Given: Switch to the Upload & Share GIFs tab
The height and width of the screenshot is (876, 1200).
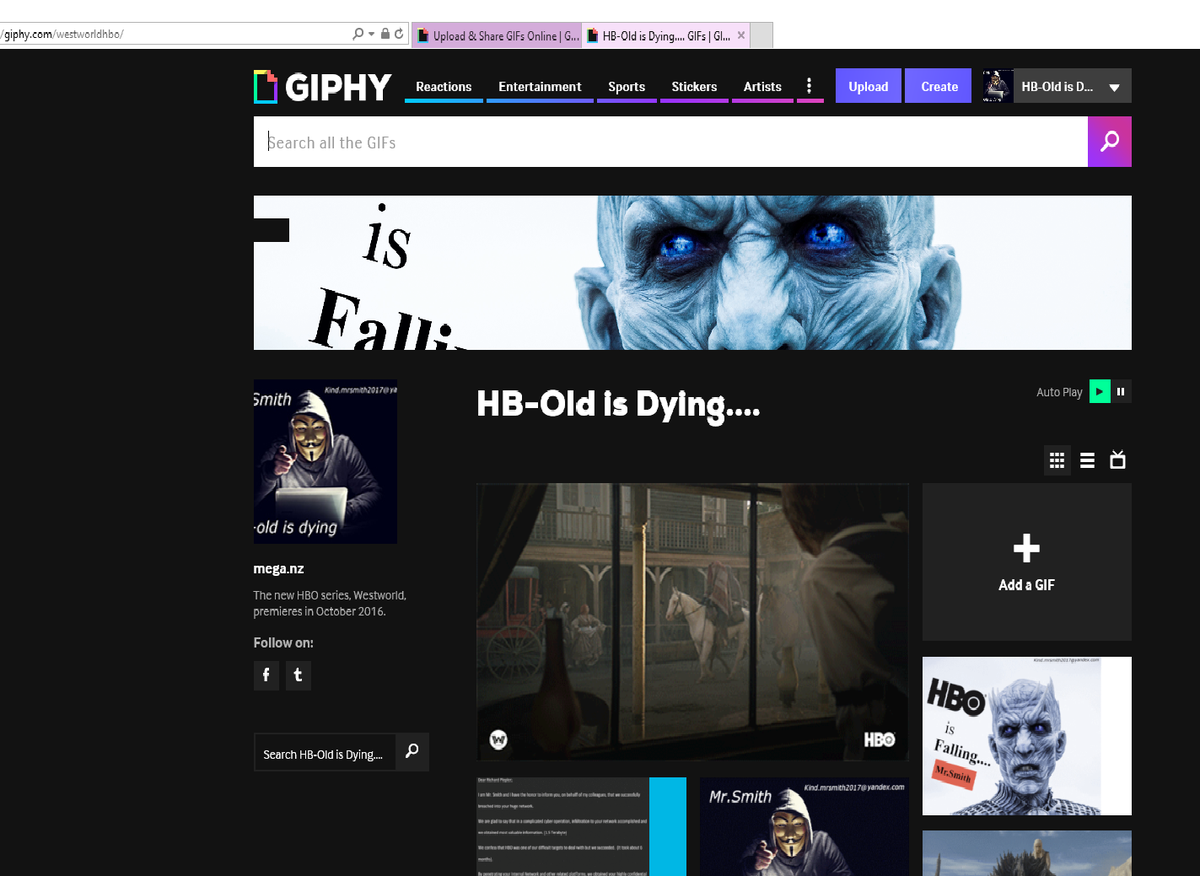Looking at the screenshot, I should (497, 36).
